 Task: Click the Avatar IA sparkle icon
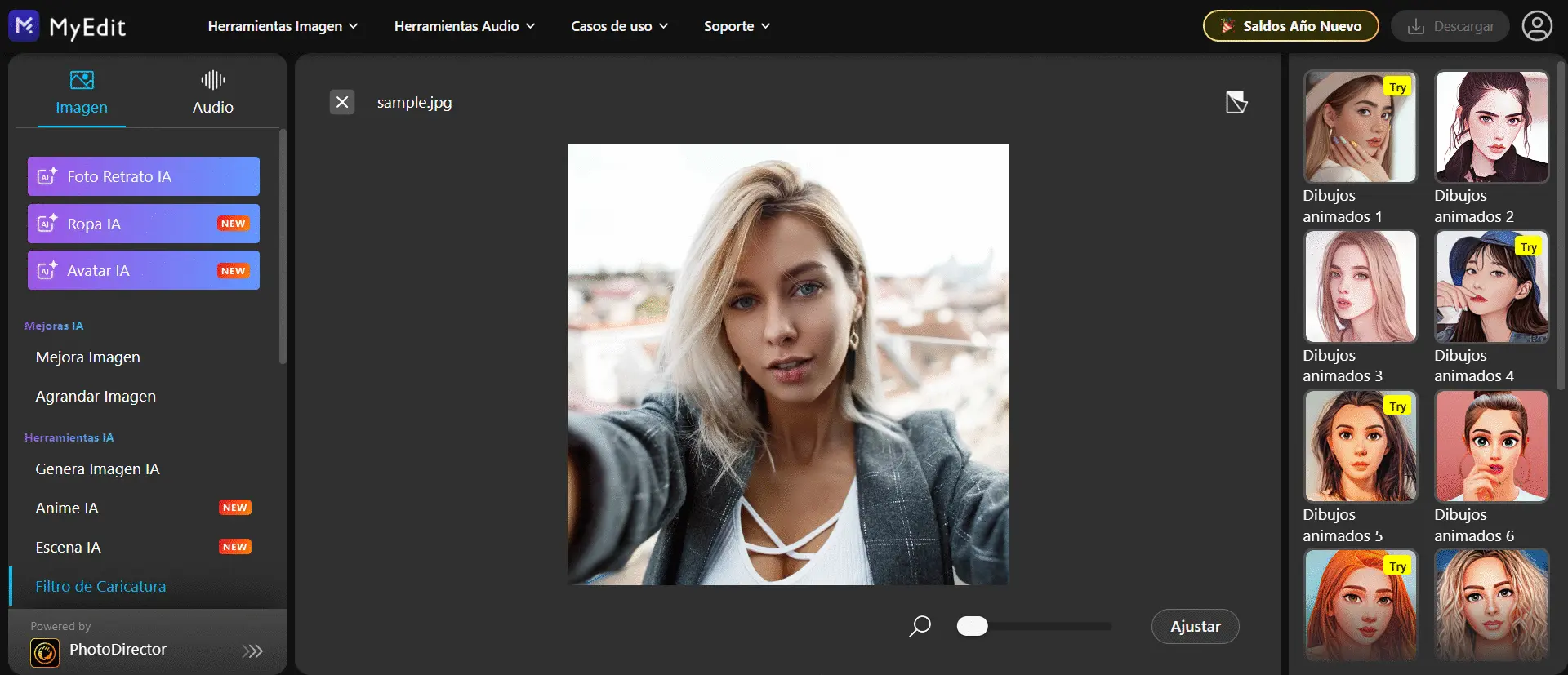(x=47, y=270)
